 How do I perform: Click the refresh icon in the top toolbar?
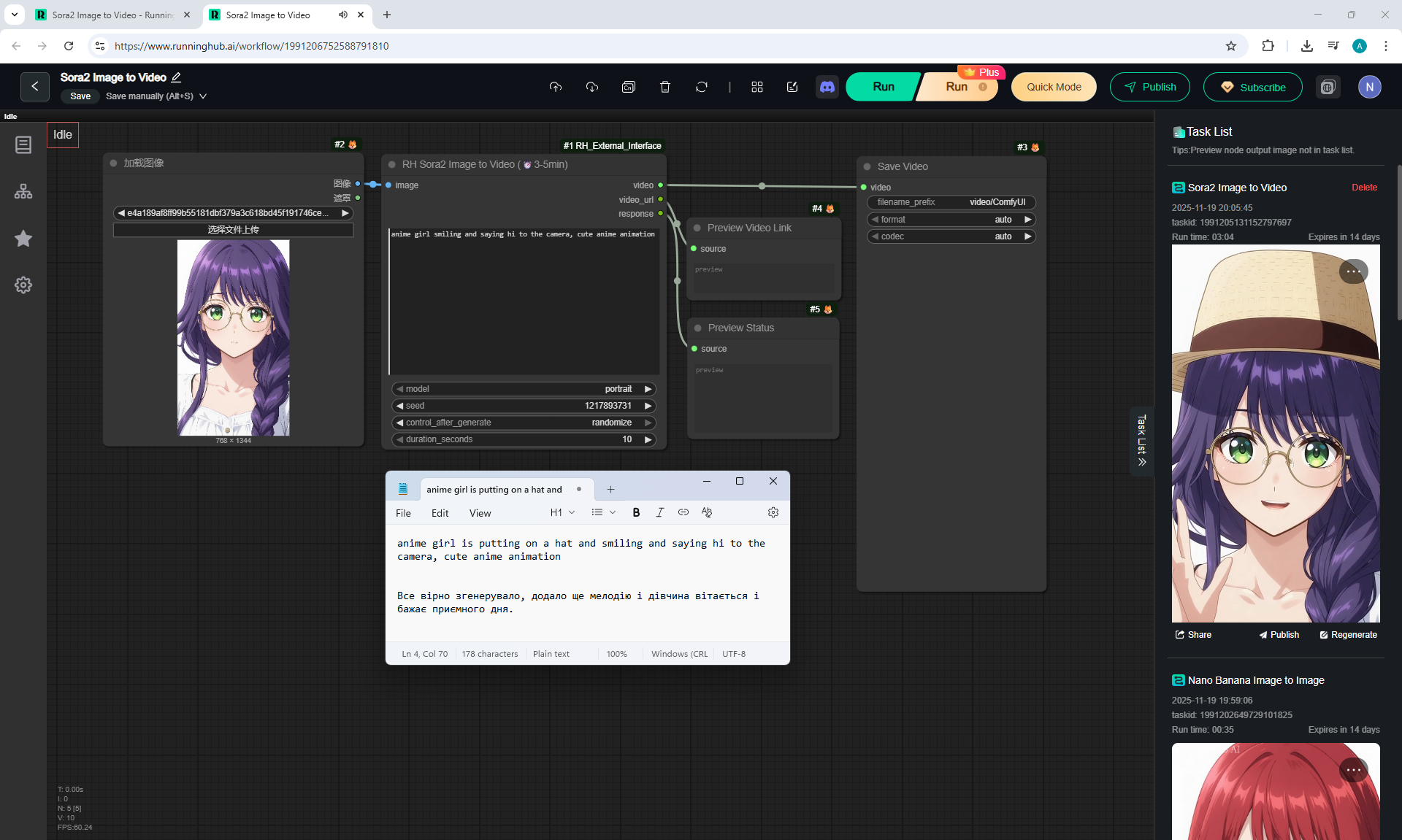pyautogui.click(x=701, y=87)
